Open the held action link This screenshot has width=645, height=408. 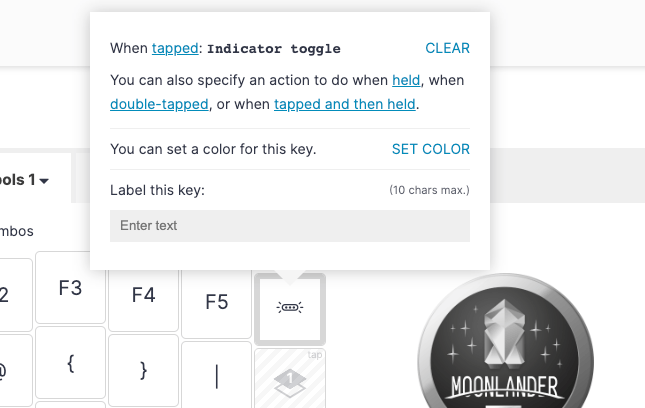pyautogui.click(x=406, y=80)
